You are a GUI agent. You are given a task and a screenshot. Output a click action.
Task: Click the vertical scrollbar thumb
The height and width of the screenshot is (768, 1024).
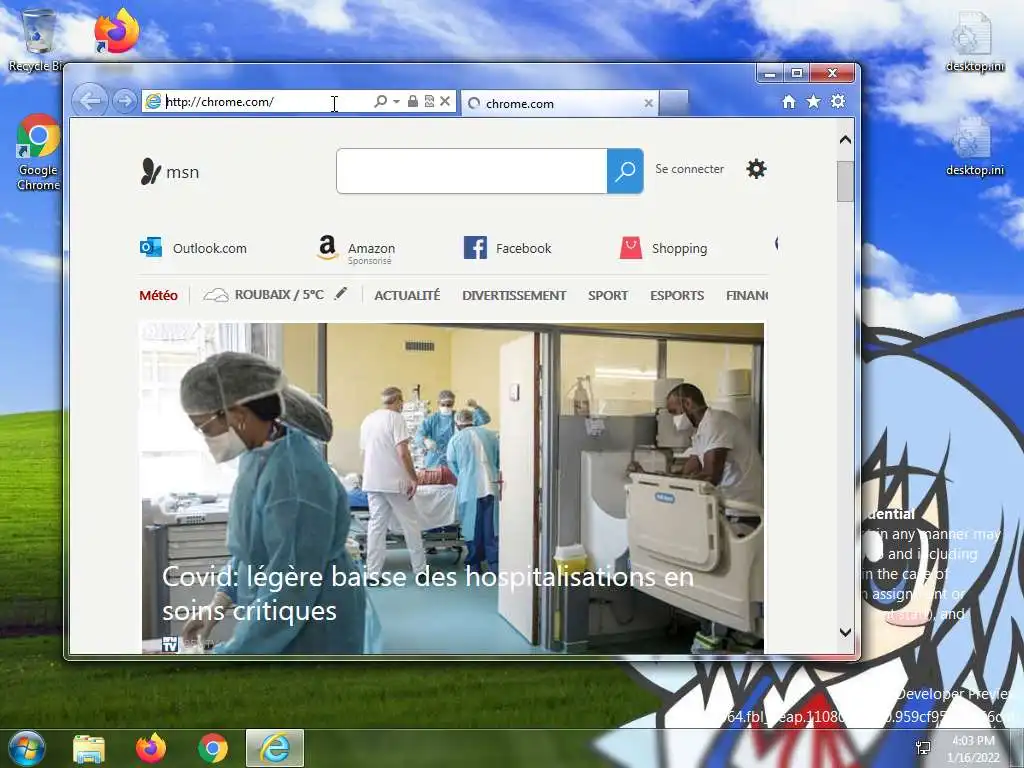(845, 182)
